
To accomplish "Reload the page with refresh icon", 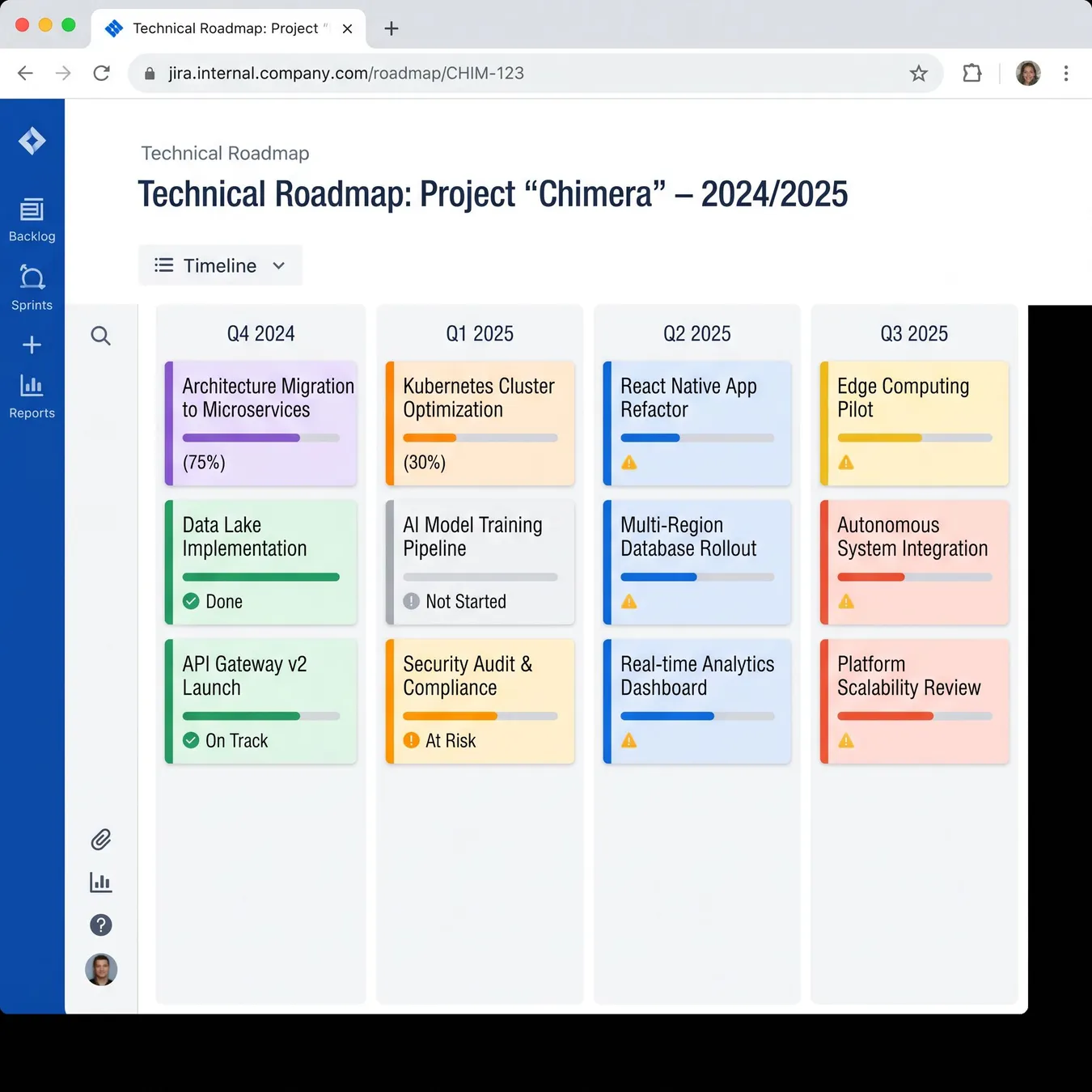I will click(101, 74).
